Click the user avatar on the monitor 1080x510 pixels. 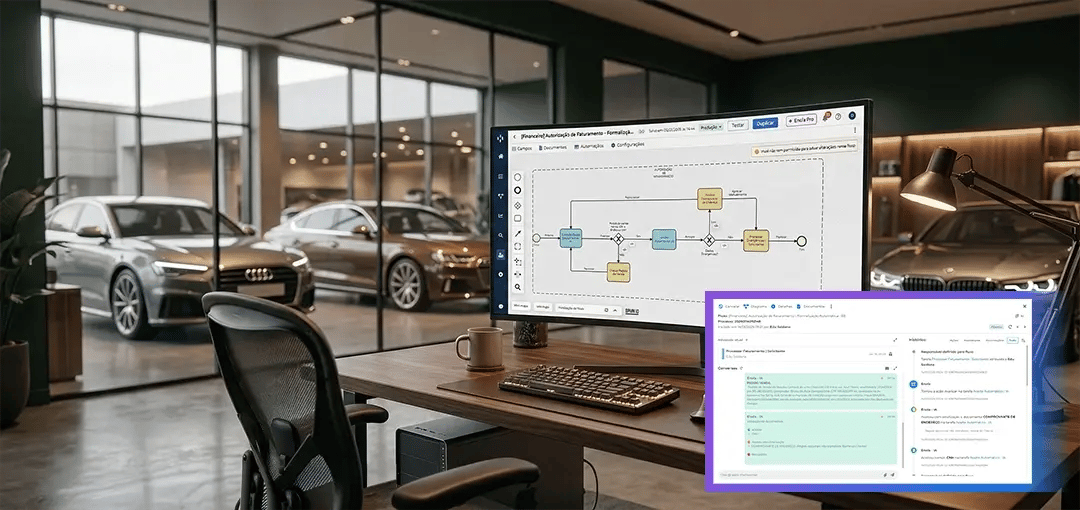point(852,116)
